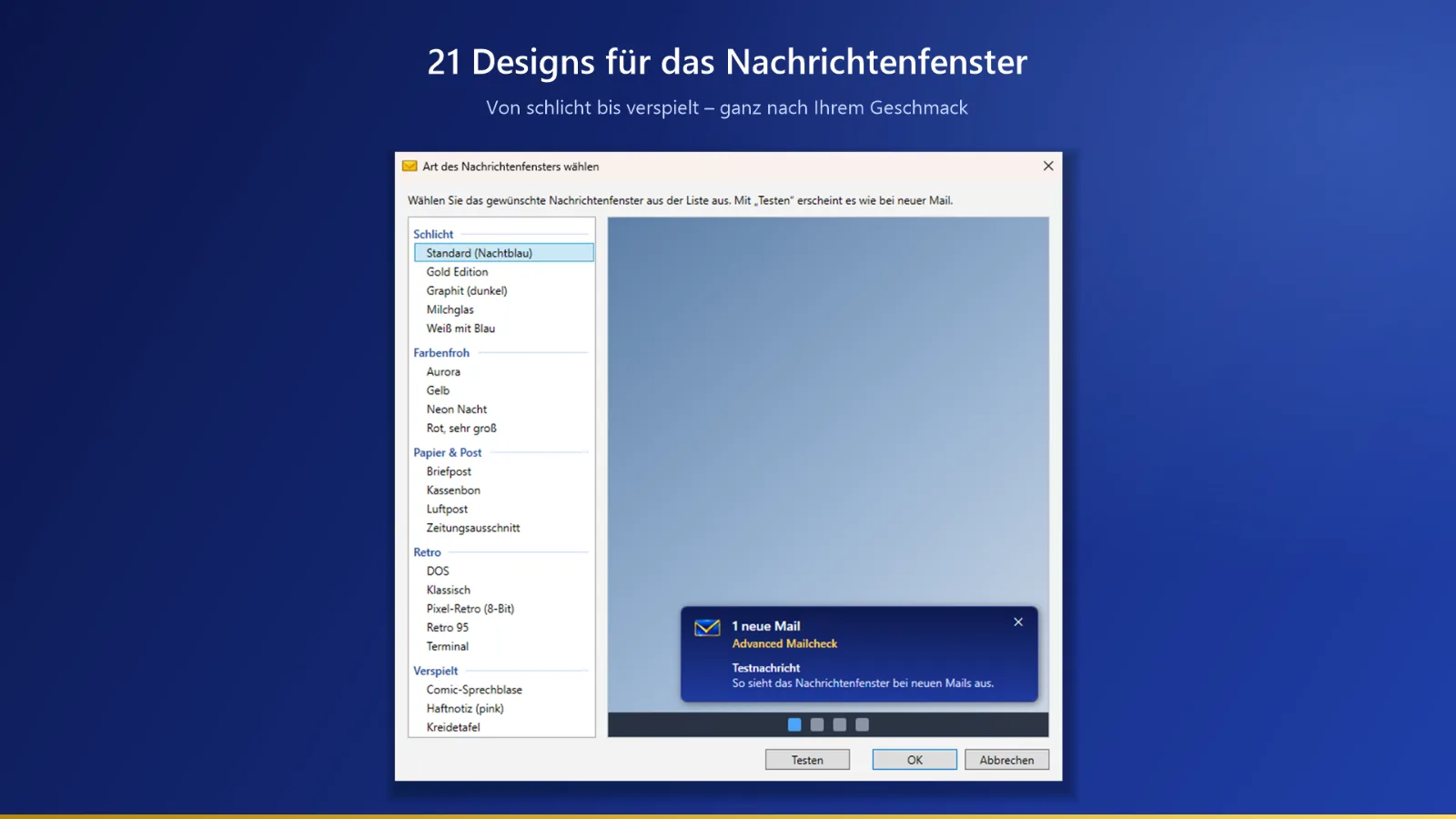Select the first blue preview background dot
The height and width of the screenshot is (819, 1456).
click(794, 724)
